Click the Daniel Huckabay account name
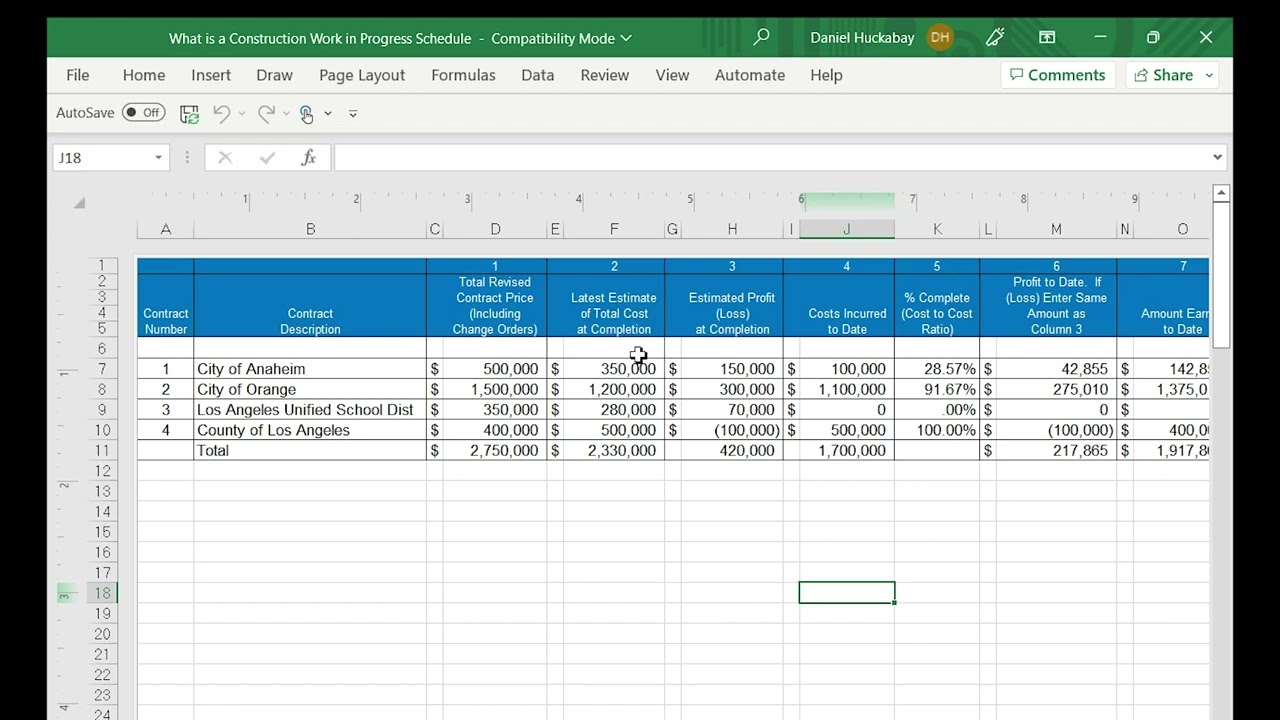1280x720 pixels. tap(862, 38)
